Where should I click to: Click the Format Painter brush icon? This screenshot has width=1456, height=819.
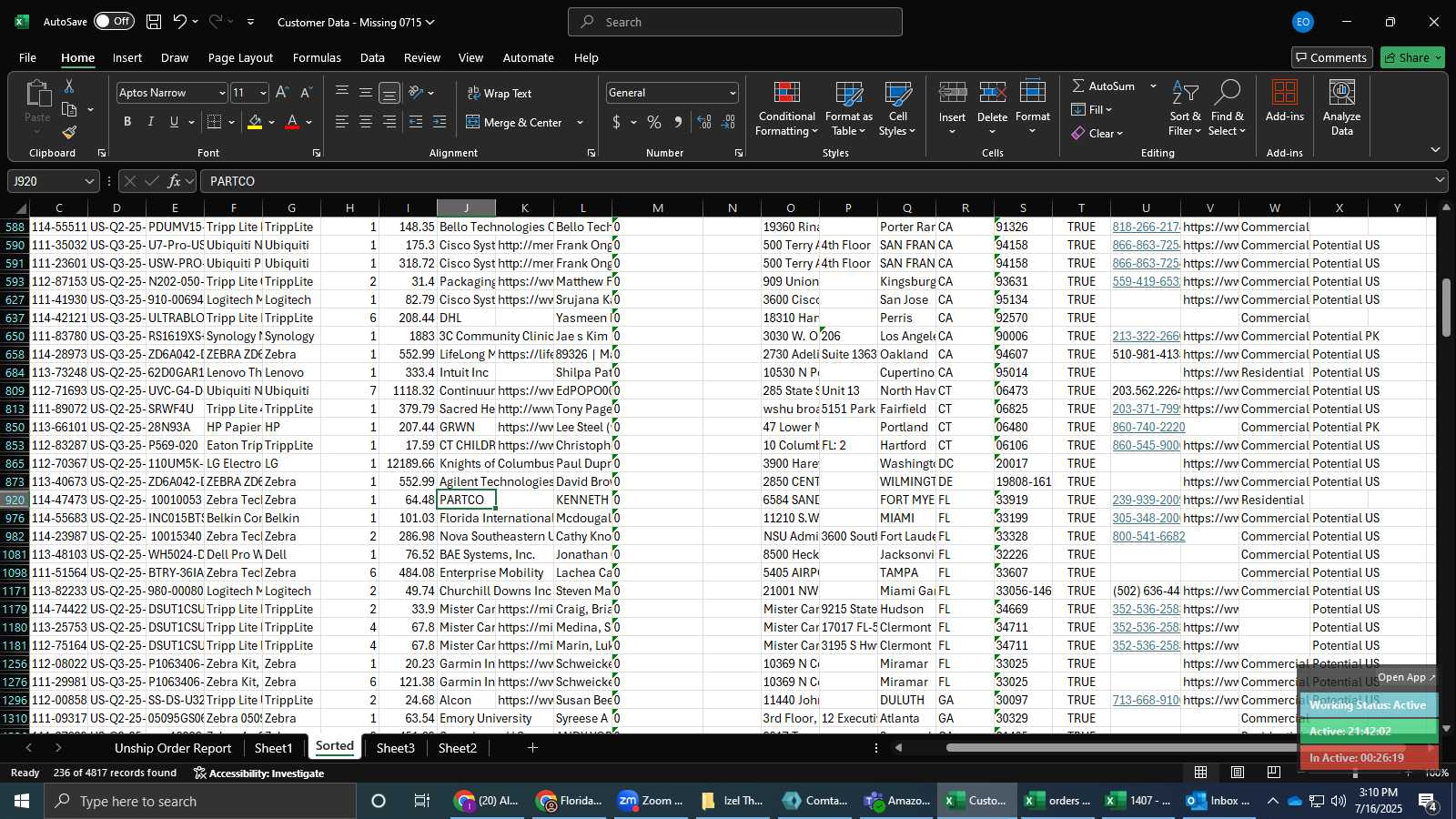pos(69,133)
